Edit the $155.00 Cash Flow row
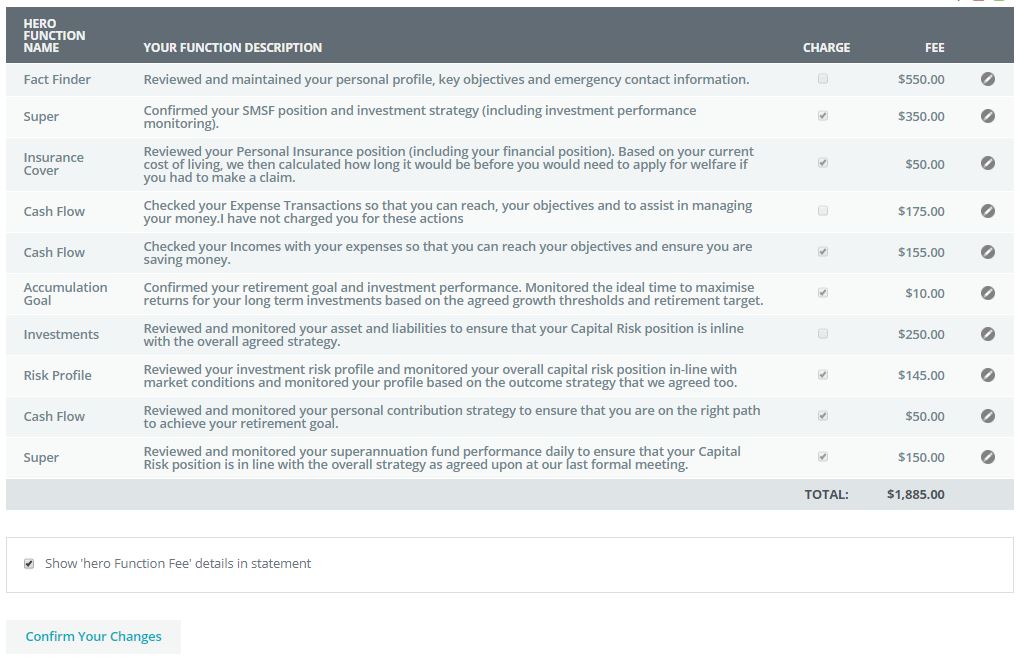This screenshot has height=659, width=1022. click(988, 252)
